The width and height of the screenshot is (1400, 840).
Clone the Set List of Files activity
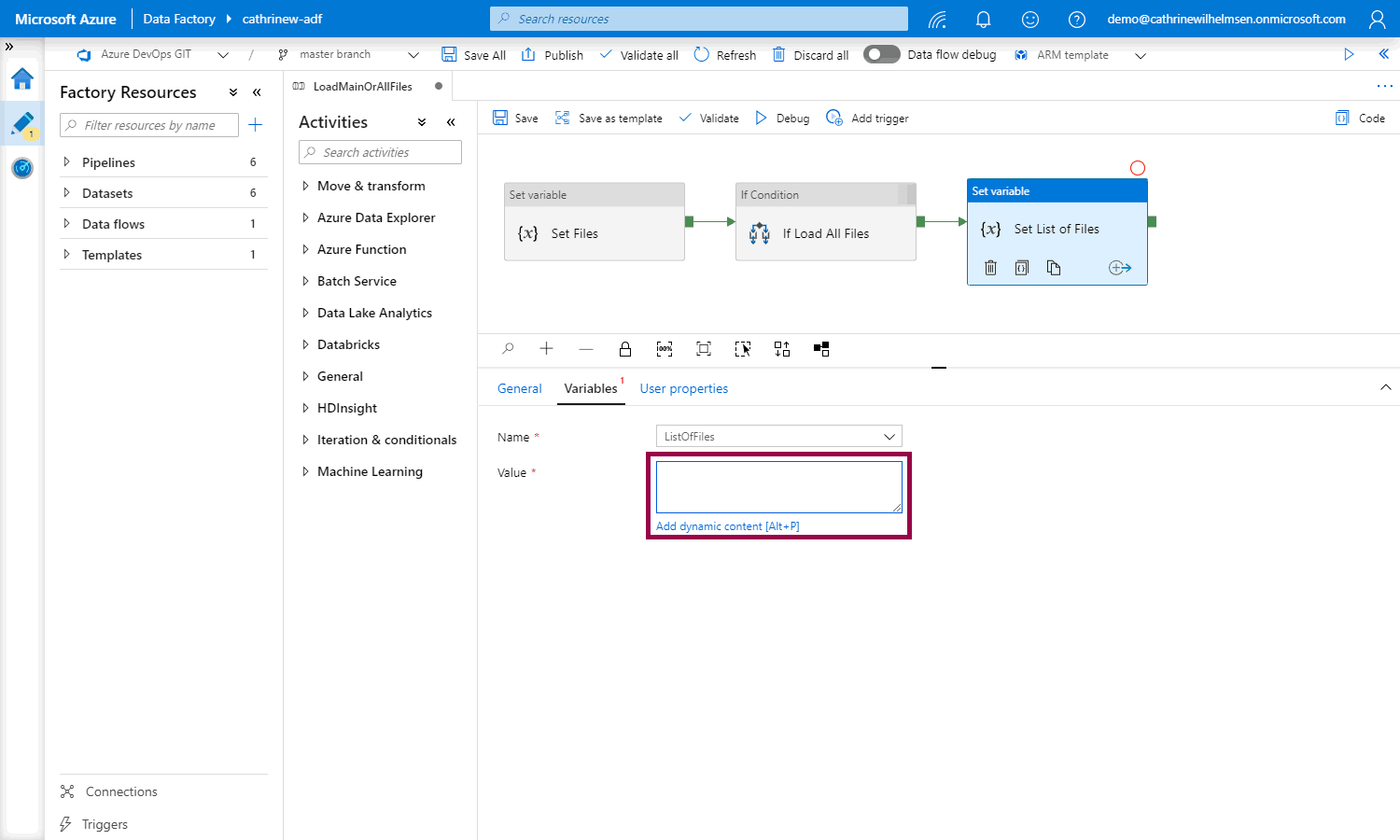(1054, 268)
